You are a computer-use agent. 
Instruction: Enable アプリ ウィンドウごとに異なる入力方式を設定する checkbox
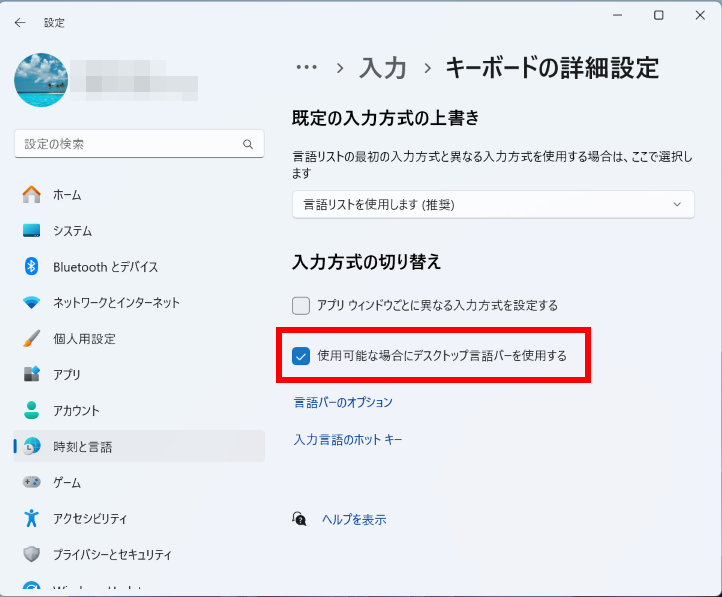click(x=301, y=306)
